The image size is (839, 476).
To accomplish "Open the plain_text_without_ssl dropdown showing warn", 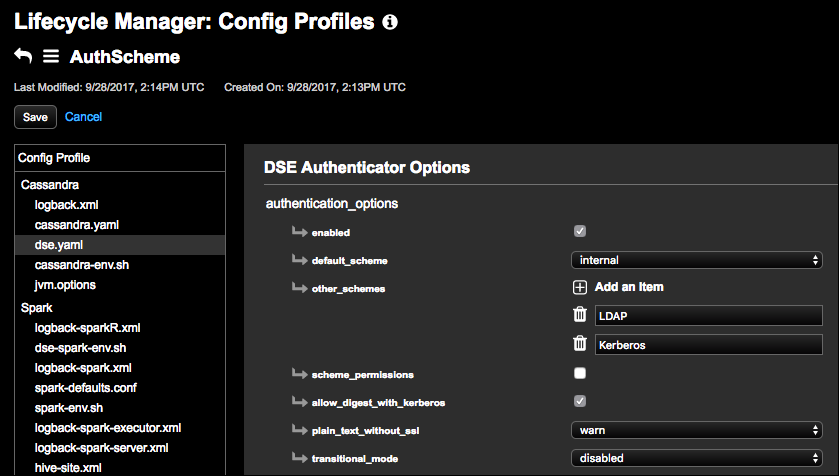I will (x=697, y=431).
